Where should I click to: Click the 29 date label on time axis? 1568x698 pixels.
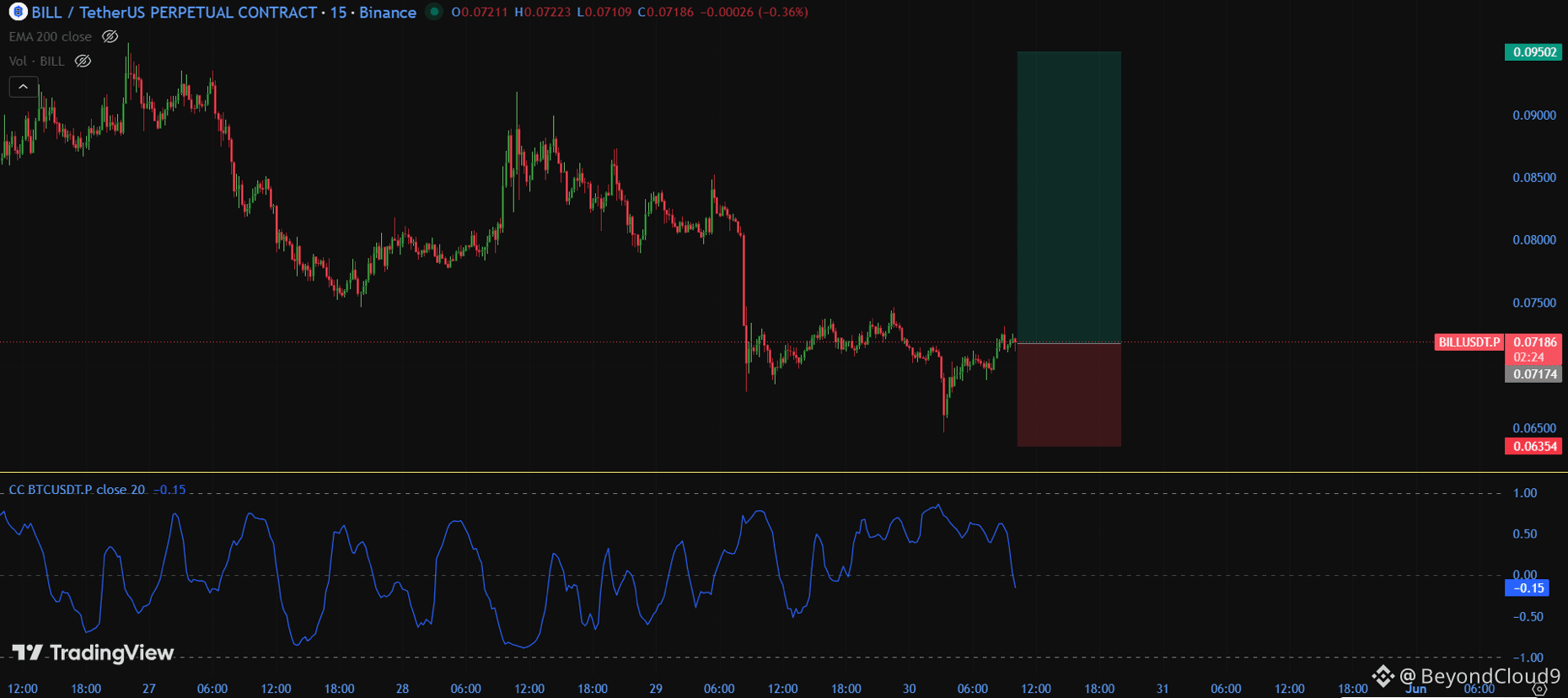coord(656,689)
